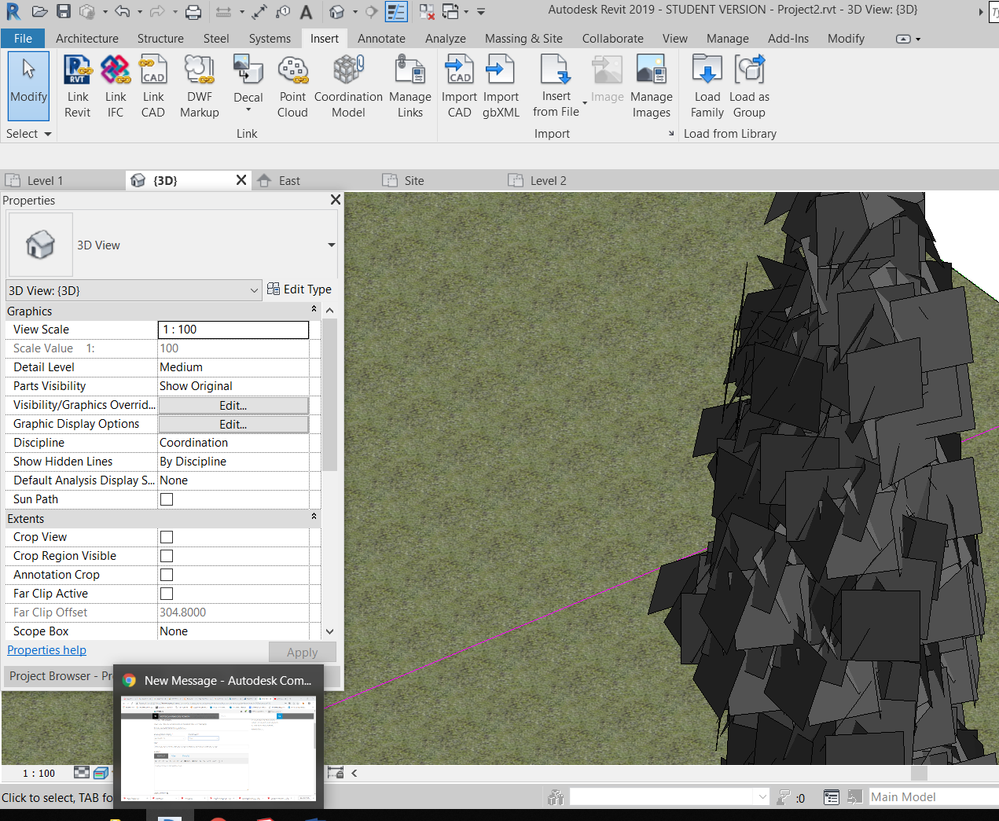Print using the printer icon
Viewport: 999px width, 821px height.
click(x=193, y=11)
